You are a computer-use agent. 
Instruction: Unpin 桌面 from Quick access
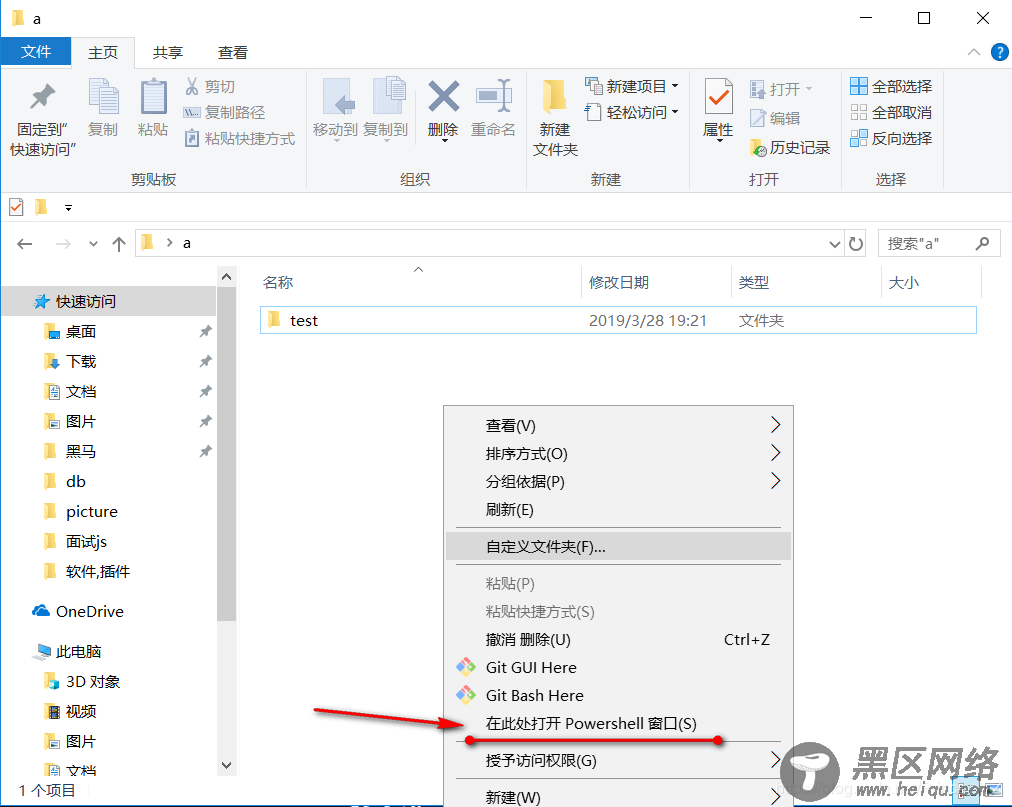pos(205,331)
